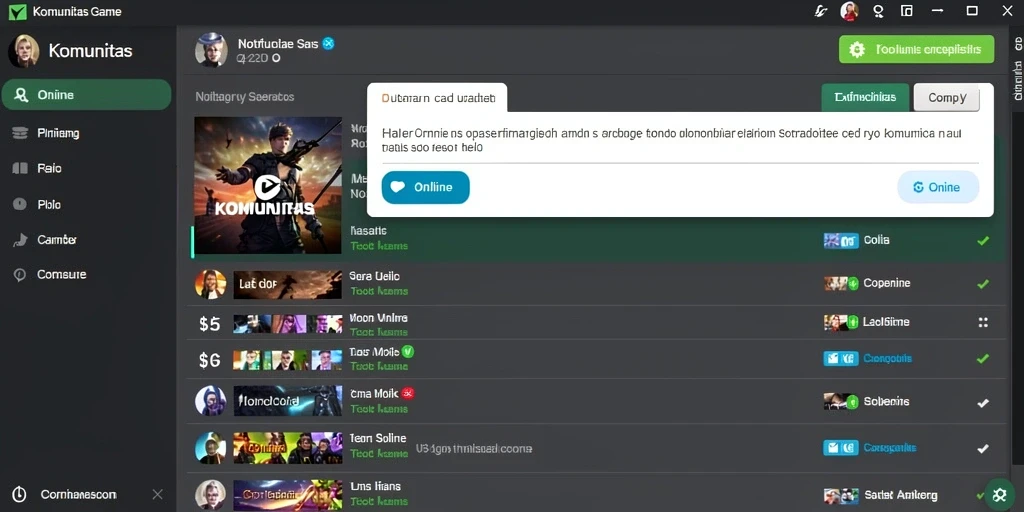This screenshot has height=512, width=1024.
Task: Click the Compy button in dialog
Action: 946,97
